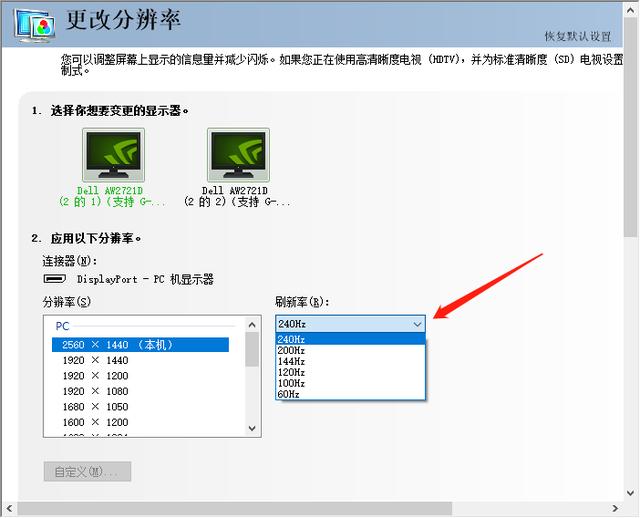Click the resolution list scroll up arrow
This screenshot has height=518, width=640.
click(x=252, y=325)
